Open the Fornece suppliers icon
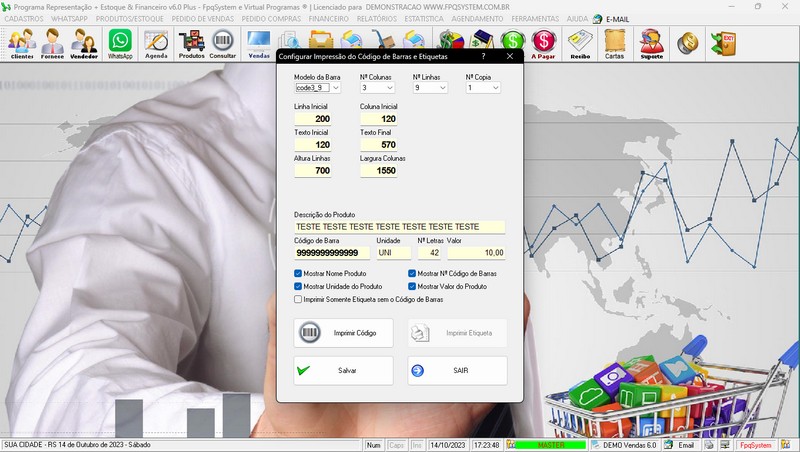The height and width of the screenshot is (452, 800). pyautogui.click(x=53, y=44)
